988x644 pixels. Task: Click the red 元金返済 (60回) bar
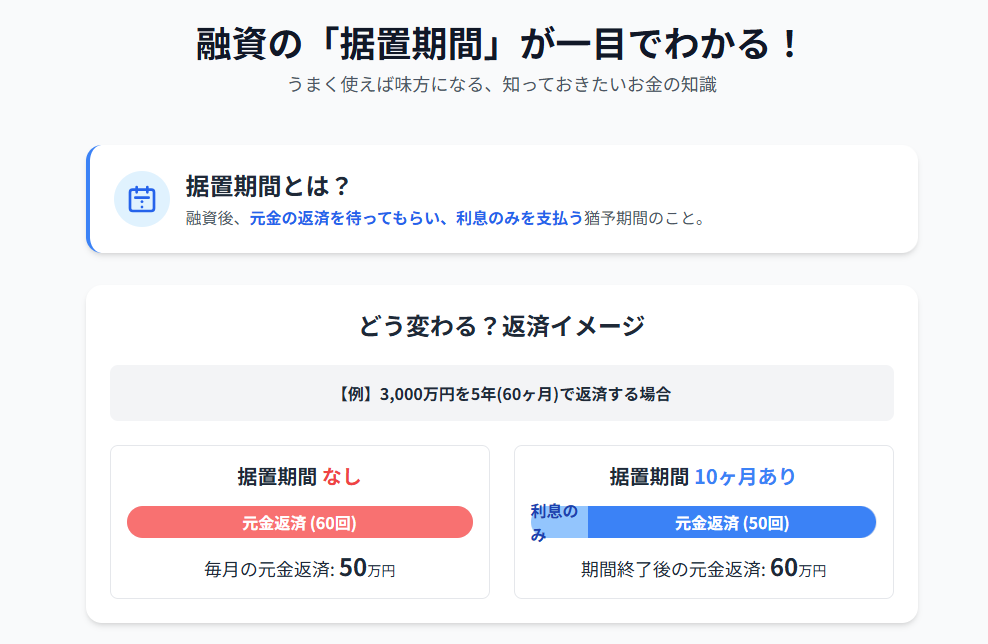coord(300,522)
